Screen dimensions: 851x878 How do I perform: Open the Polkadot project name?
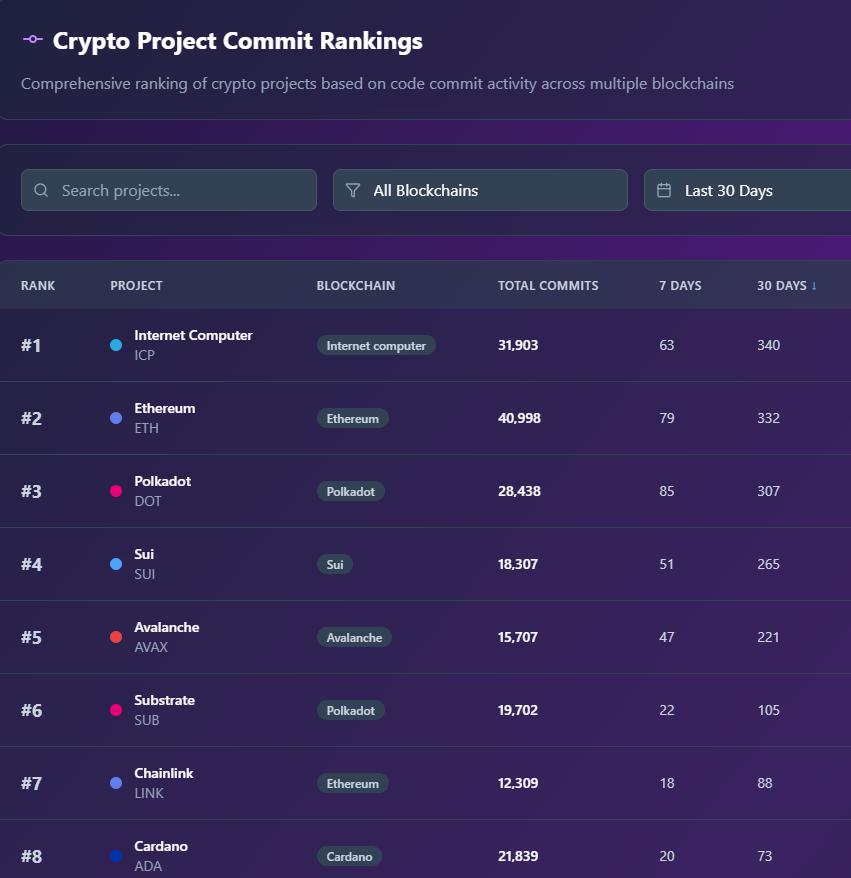tap(162, 481)
